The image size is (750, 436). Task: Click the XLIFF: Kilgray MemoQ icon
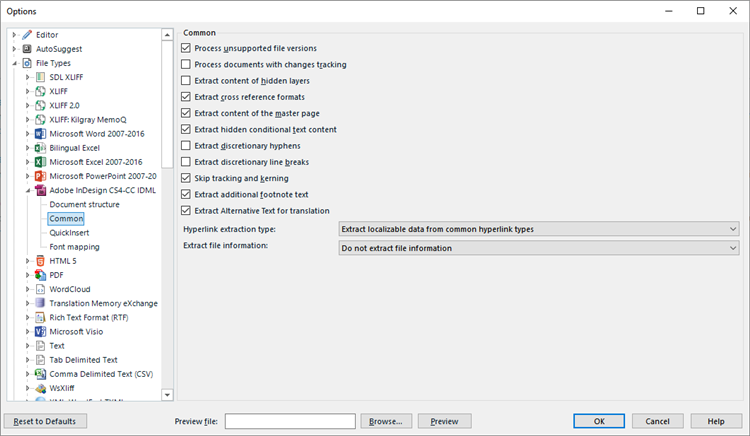(41, 120)
